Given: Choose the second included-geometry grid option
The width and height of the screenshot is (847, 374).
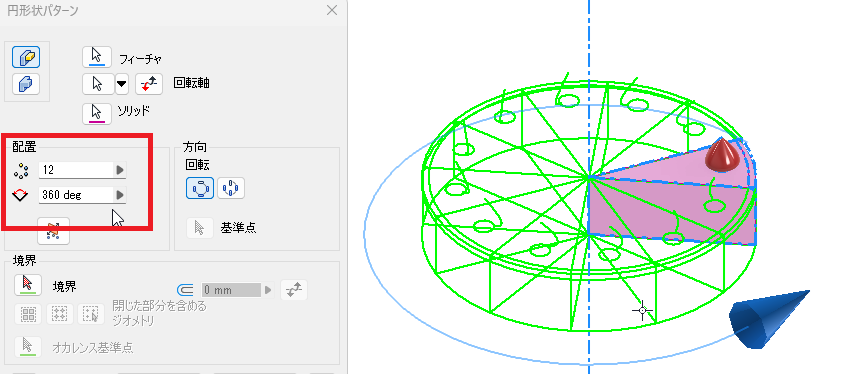Looking at the screenshot, I should coord(60,314).
